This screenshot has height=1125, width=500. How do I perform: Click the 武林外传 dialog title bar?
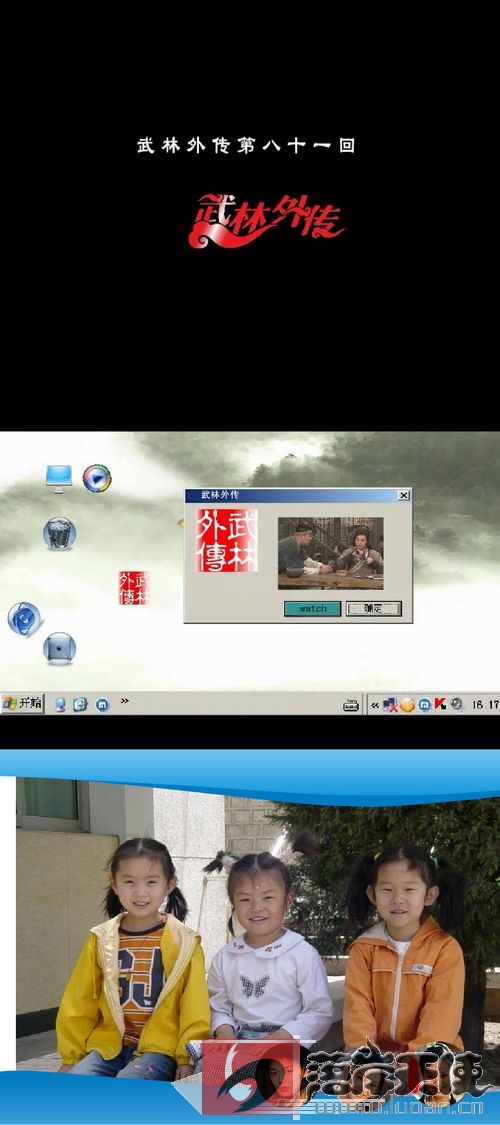pyautogui.click(x=298, y=495)
